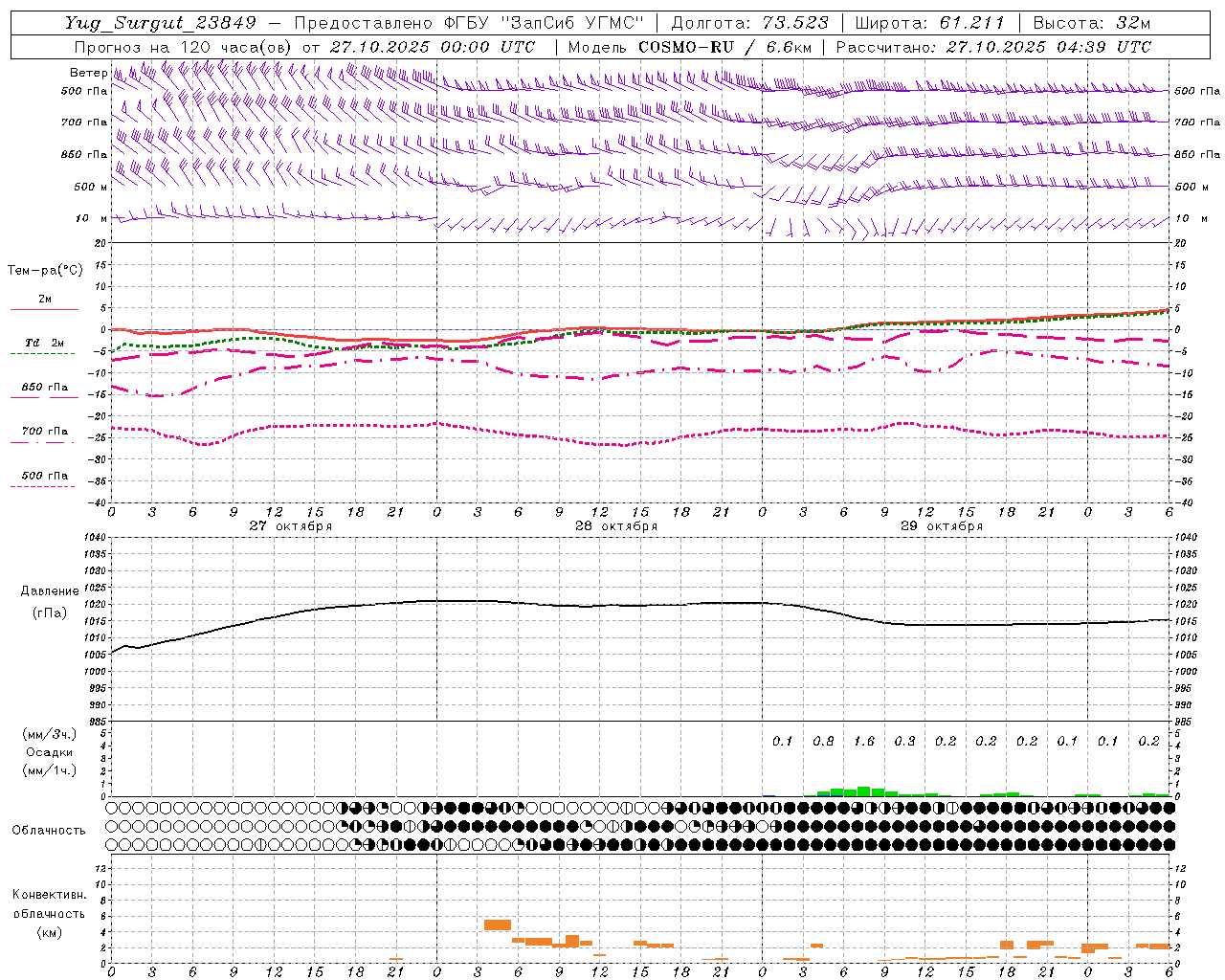
Task: Click the latitude value 'Широта: 61.211'
Action: (929, 23)
